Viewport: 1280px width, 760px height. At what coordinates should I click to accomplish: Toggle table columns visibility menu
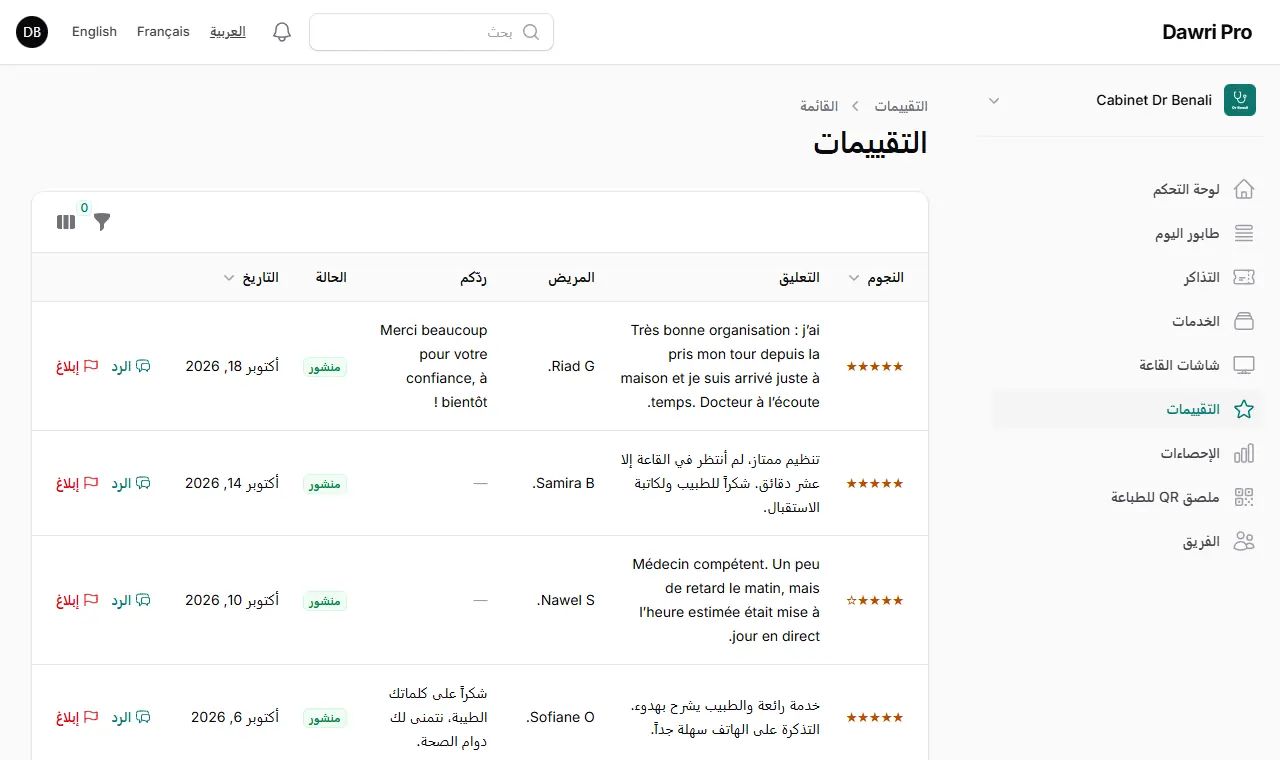pos(66,222)
